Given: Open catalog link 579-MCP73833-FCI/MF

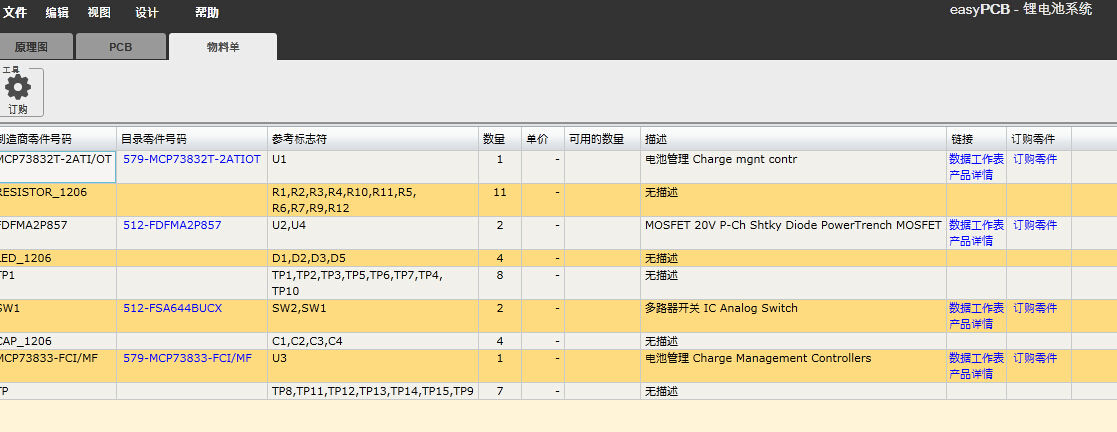Looking at the screenshot, I should [x=187, y=358].
